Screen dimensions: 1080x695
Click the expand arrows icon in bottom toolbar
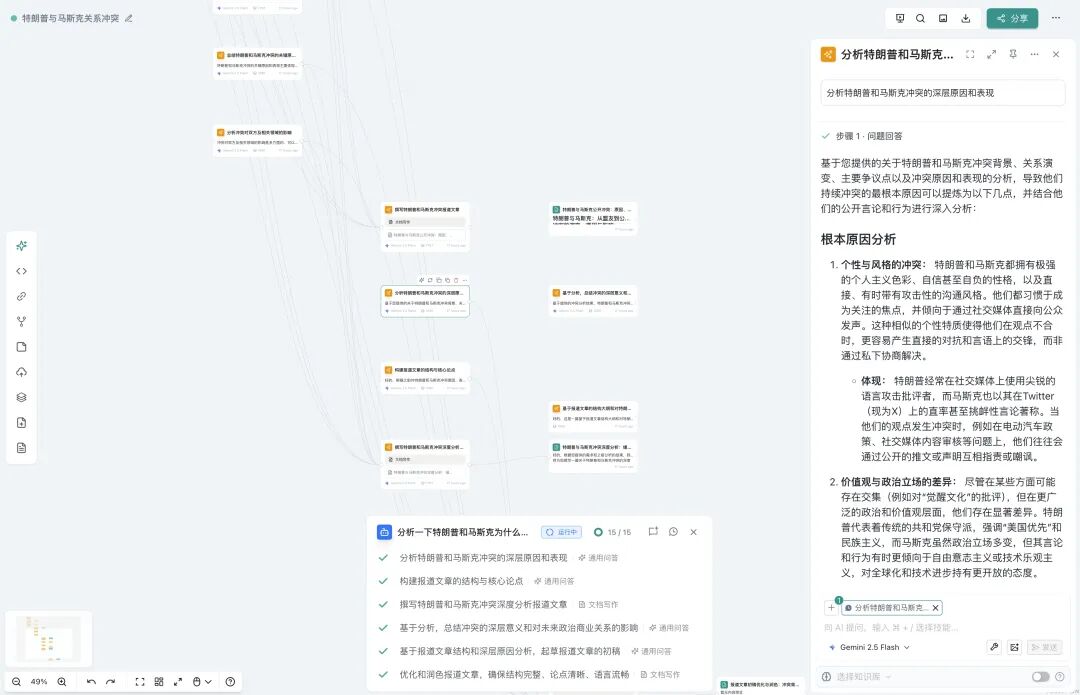click(178, 682)
